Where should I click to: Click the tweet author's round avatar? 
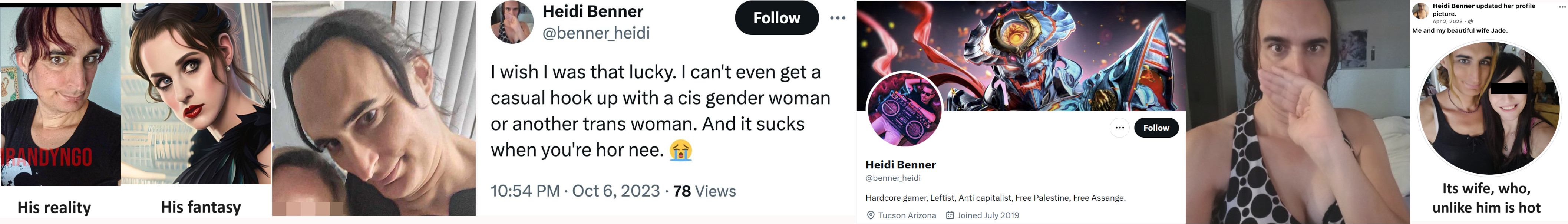[512, 22]
